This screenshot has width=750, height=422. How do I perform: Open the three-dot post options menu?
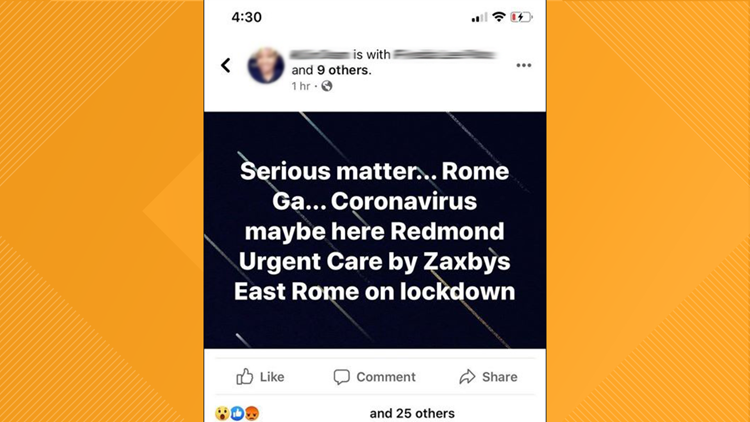coord(524,65)
